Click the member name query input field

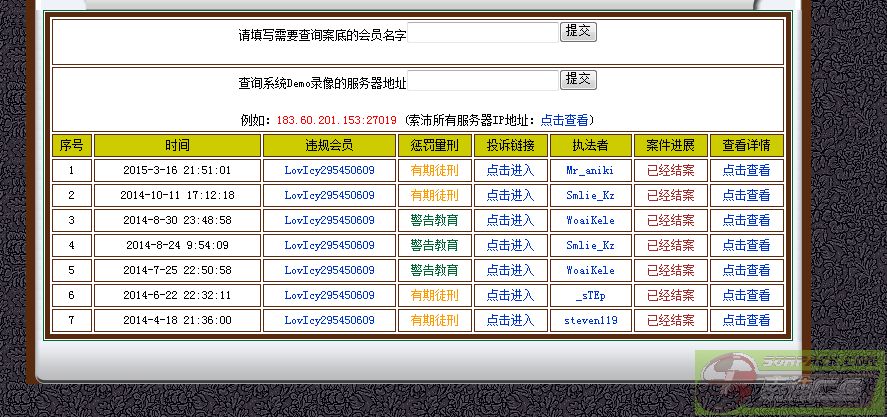[483, 32]
